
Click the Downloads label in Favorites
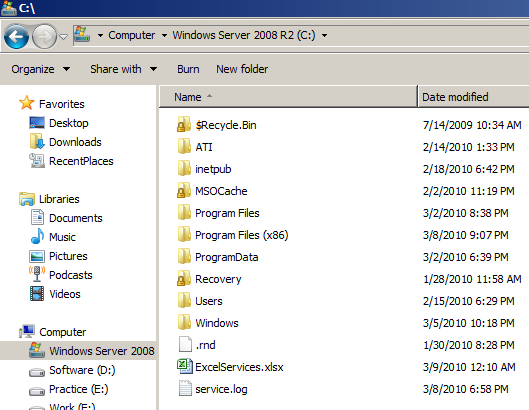tap(75, 142)
